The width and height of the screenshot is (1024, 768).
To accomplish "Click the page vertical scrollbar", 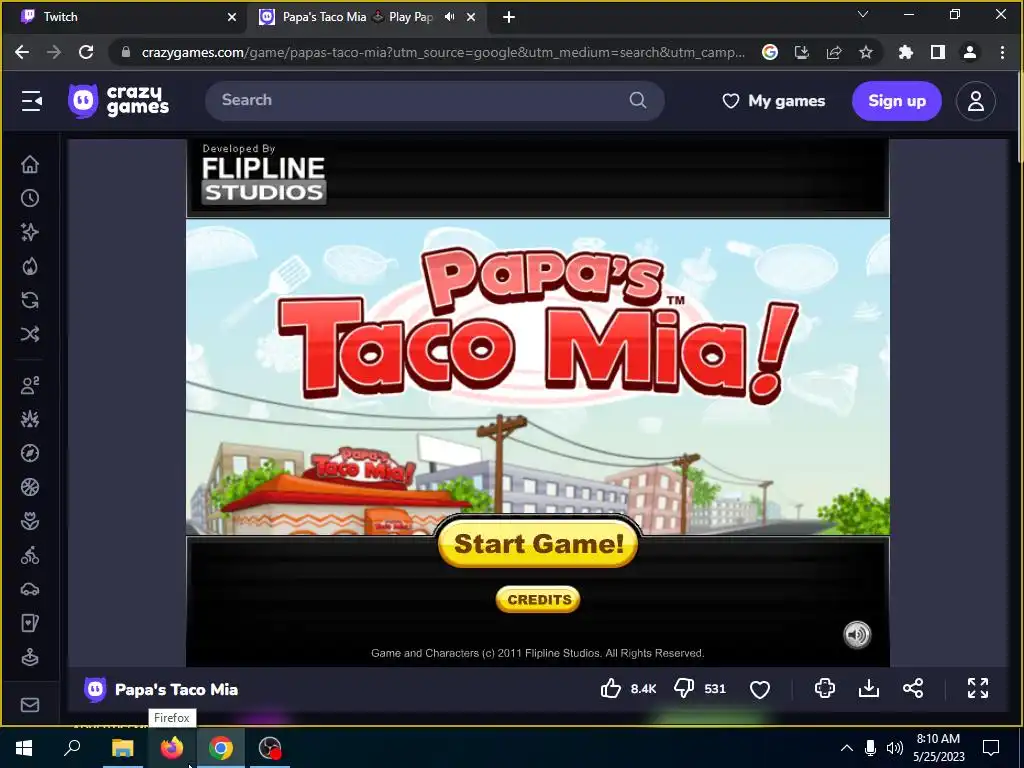I will point(1019,119).
